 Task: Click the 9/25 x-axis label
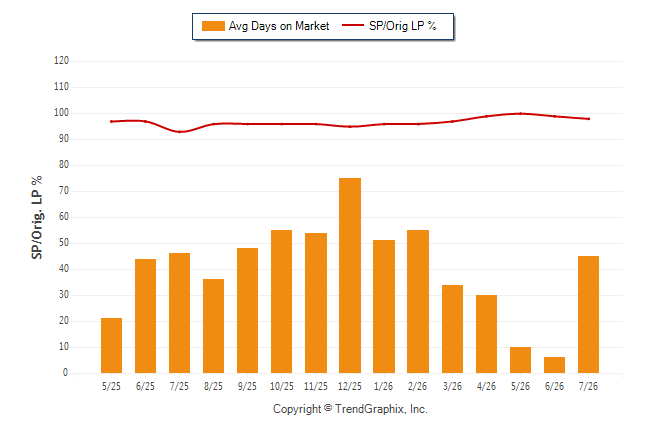pos(247,386)
